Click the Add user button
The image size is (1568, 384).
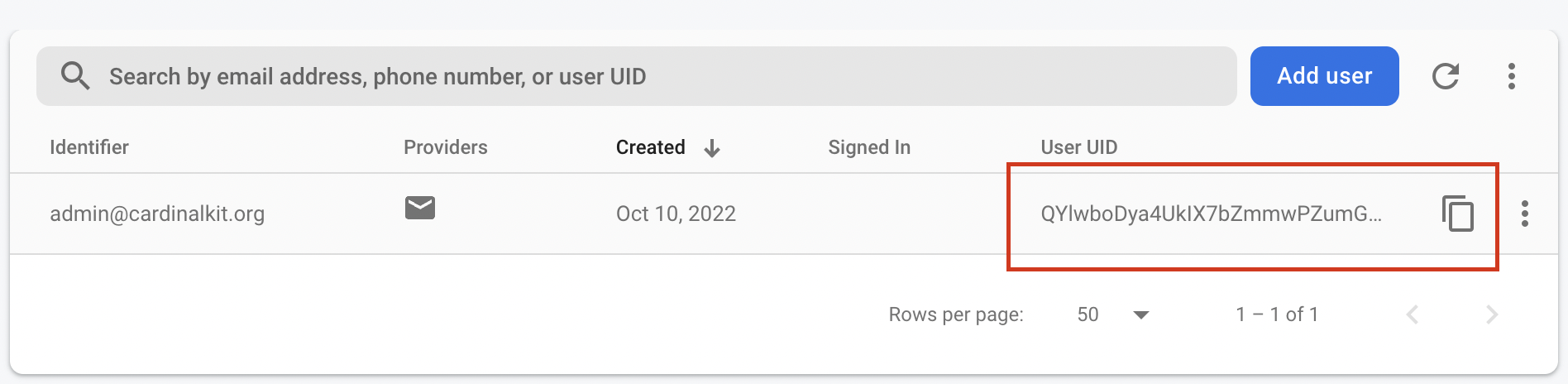click(1324, 76)
